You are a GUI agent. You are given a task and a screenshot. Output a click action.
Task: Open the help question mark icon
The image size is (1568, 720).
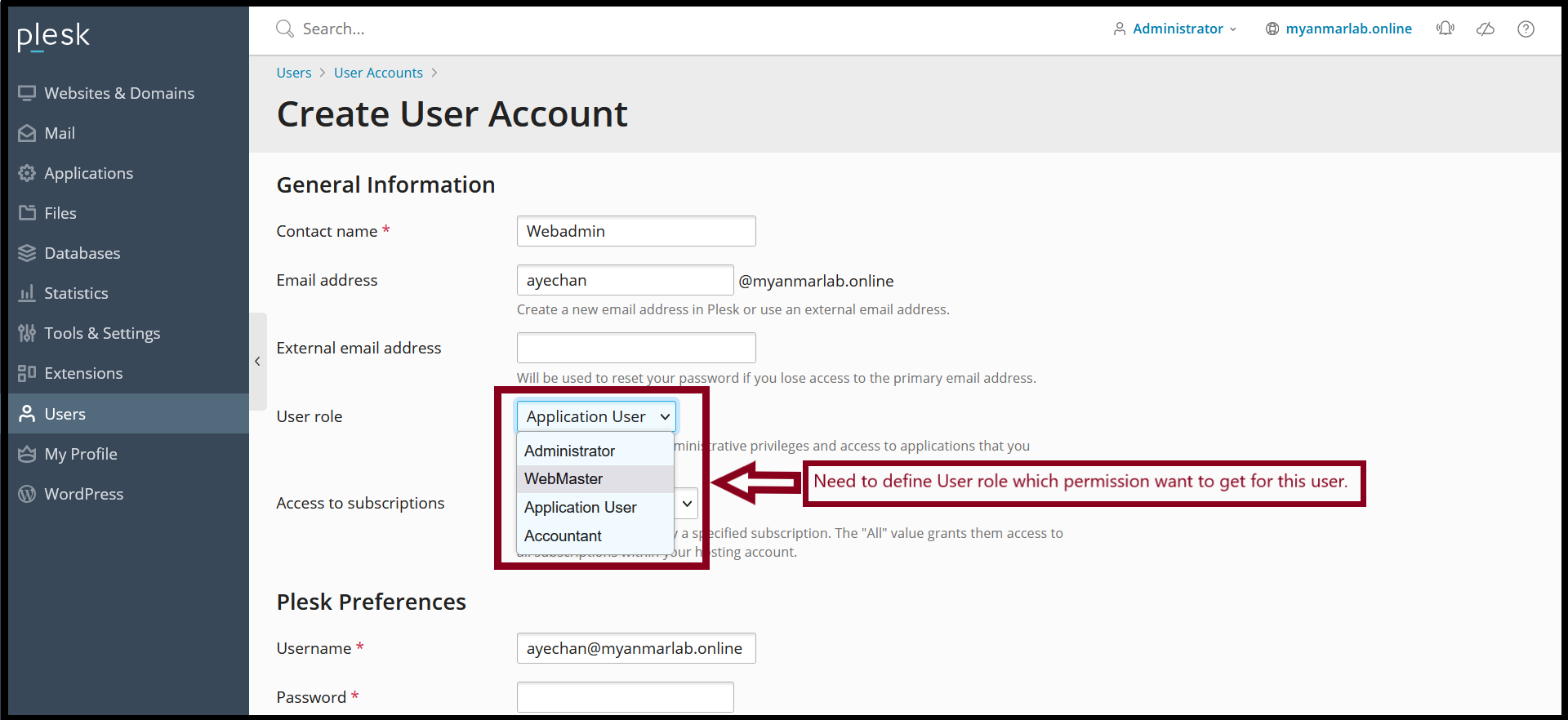pos(1526,29)
